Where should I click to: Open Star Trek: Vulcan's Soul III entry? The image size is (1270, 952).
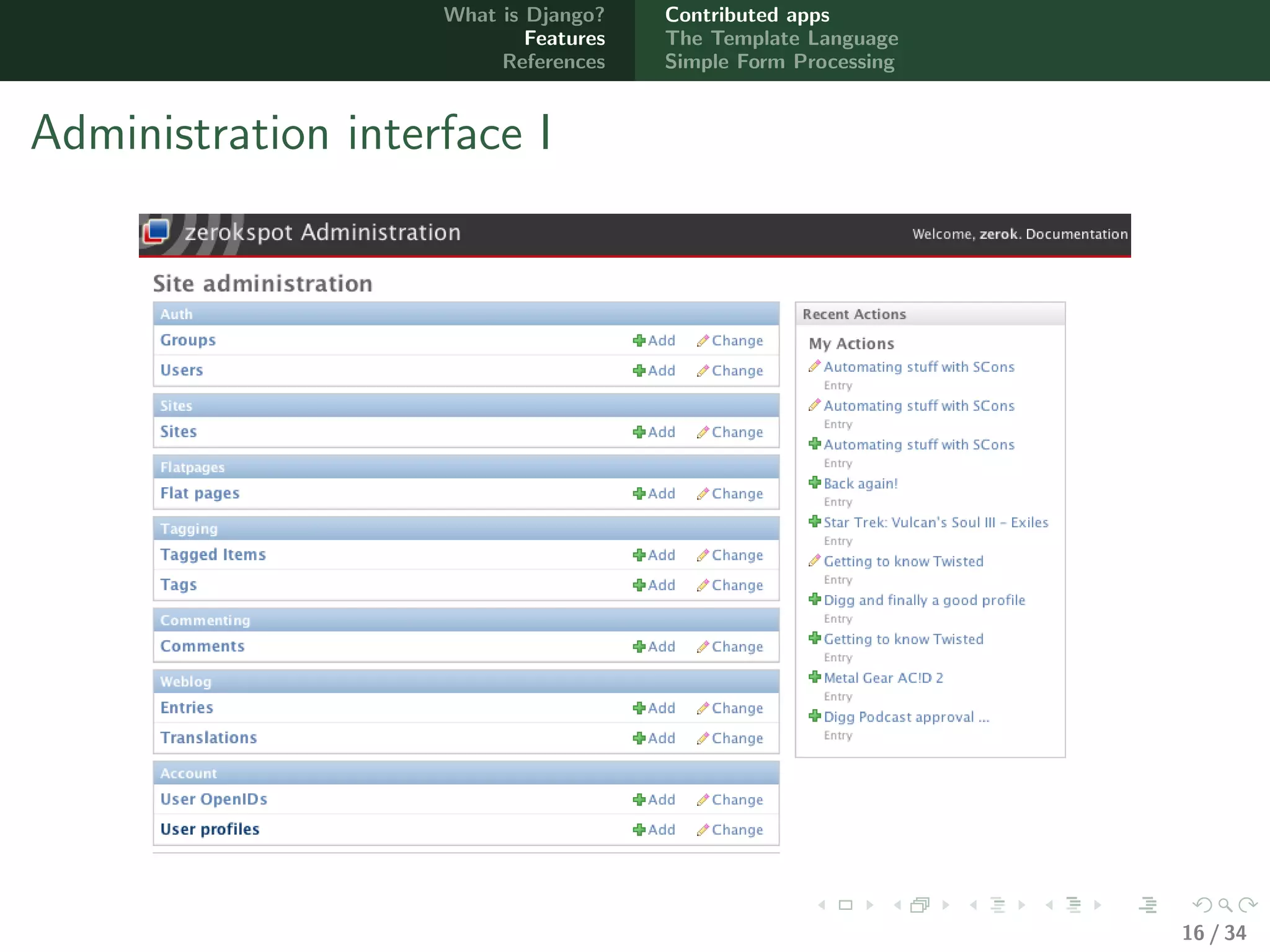click(936, 522)
